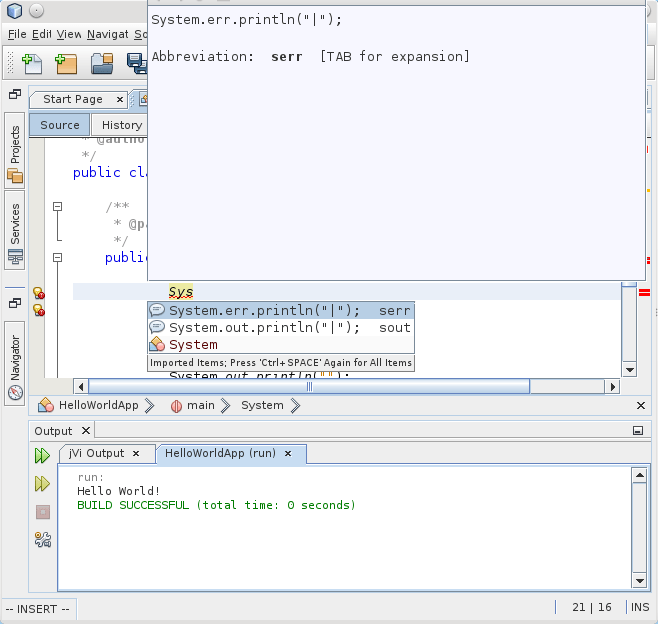
Task: Expand main breadcrumb arrow
Action: click(x=225, y=406)
